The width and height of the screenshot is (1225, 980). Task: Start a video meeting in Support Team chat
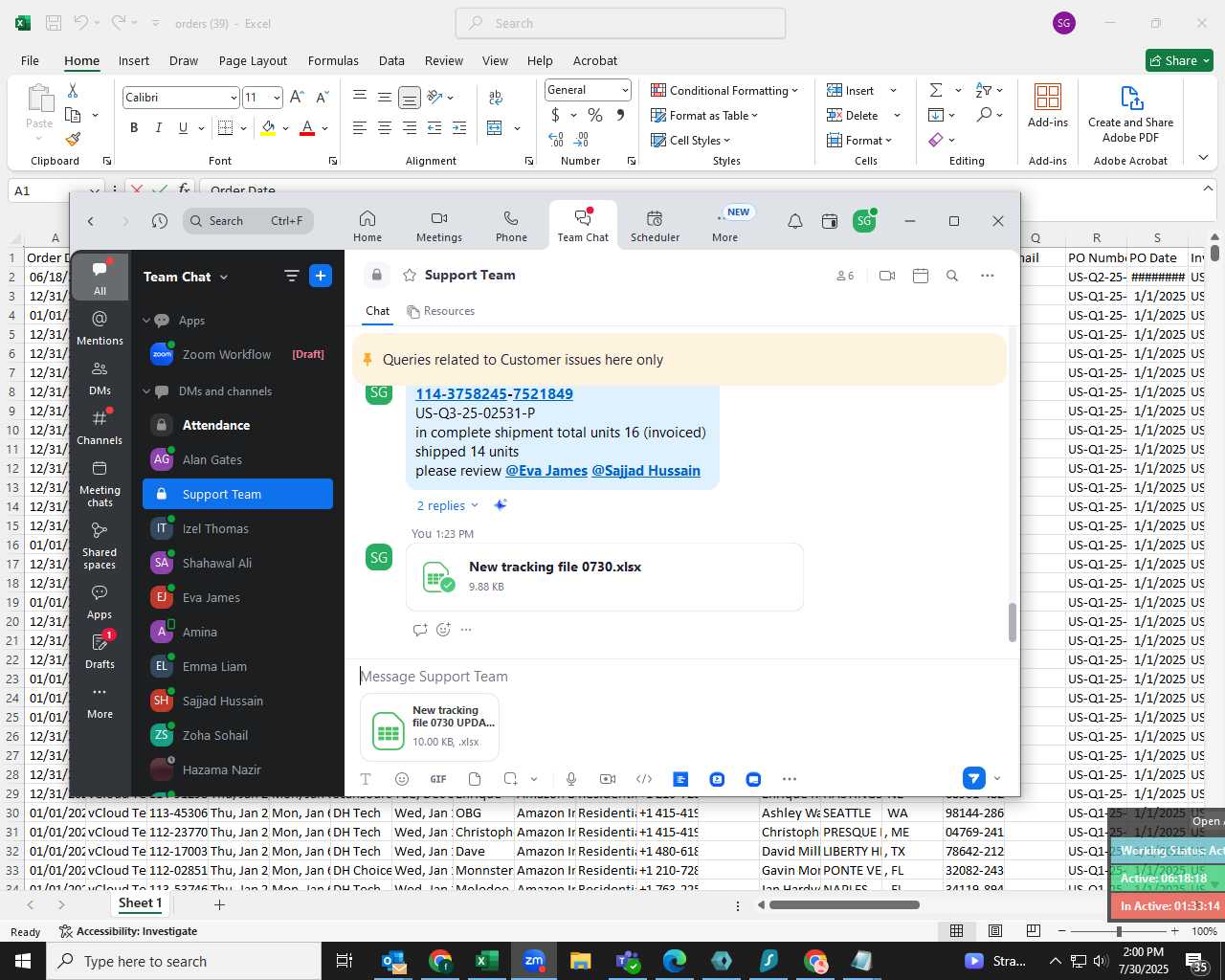pyautogui.click(x=887, y=276)
